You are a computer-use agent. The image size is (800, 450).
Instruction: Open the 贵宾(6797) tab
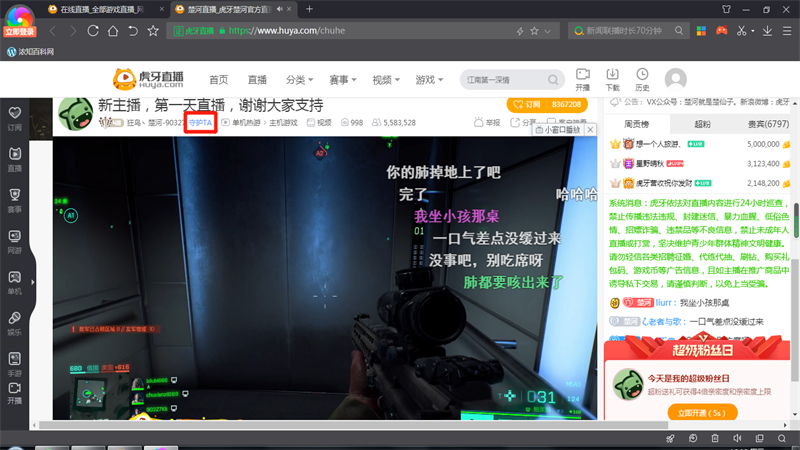click(768, 124)
